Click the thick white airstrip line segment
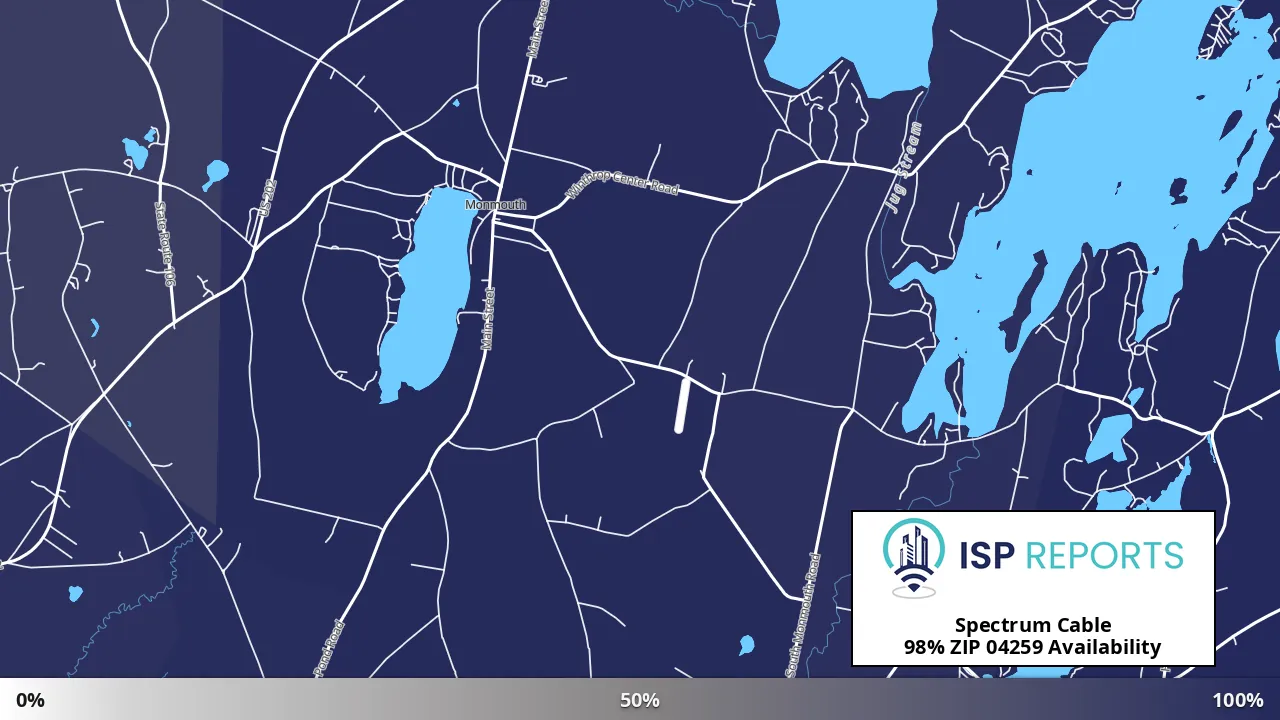This screenshot has width=1280, height=720. 683,405
